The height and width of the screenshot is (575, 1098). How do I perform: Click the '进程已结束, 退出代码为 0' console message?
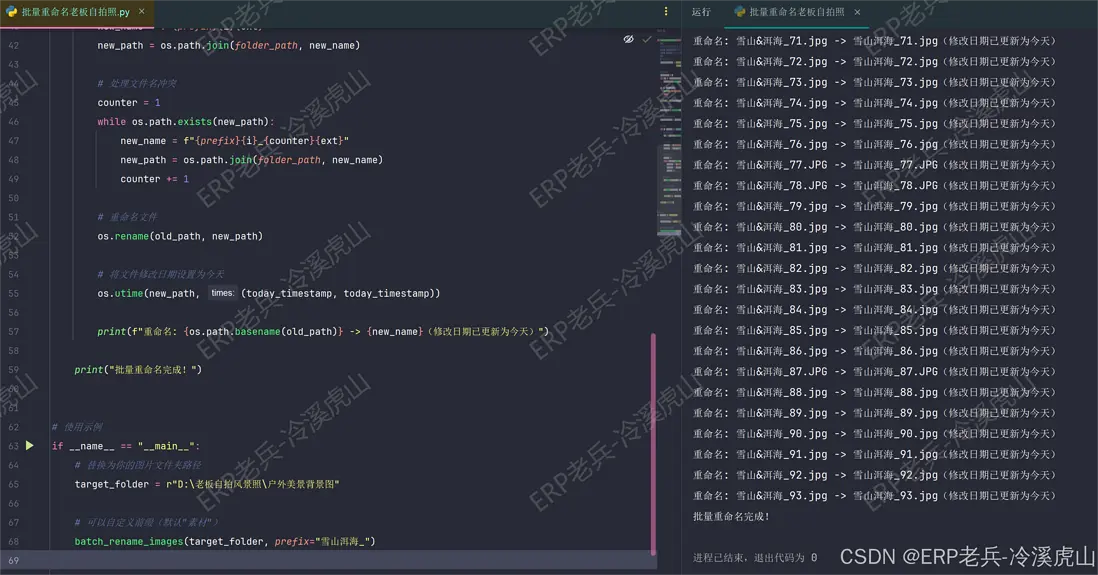point(755,557)
